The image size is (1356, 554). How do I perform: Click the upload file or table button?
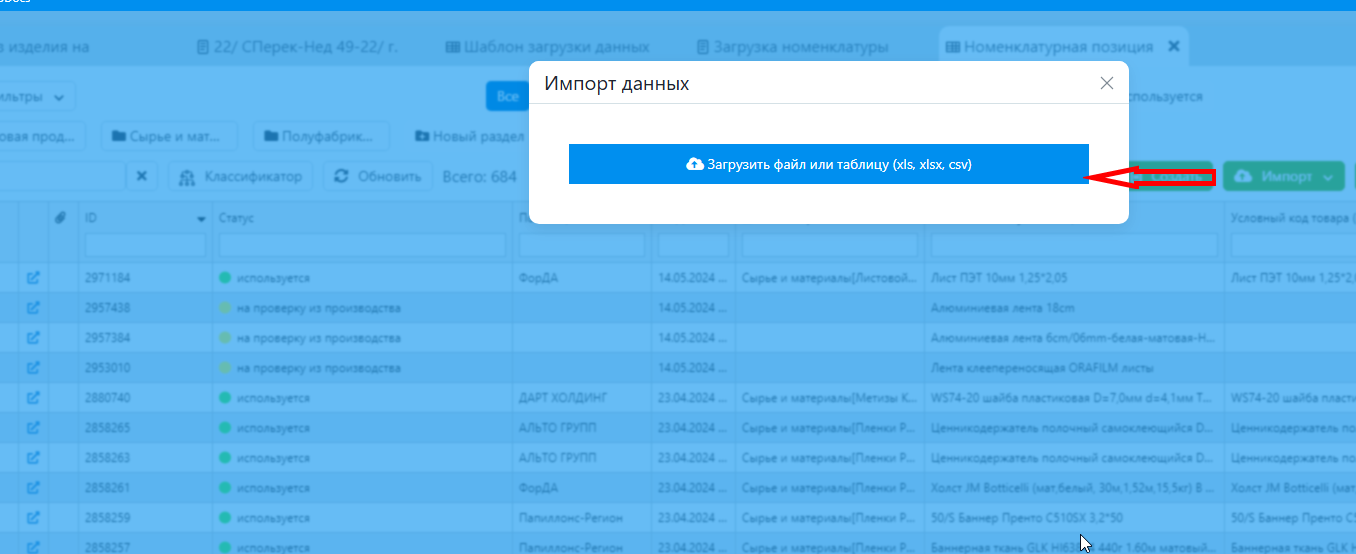(828, 164)
